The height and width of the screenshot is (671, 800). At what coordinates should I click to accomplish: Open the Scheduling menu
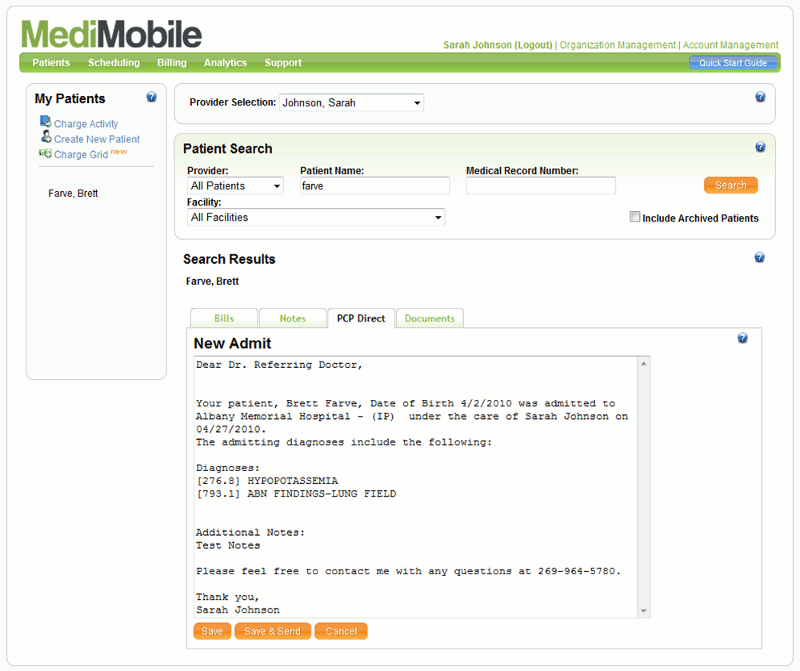click(x=114, y=62)
